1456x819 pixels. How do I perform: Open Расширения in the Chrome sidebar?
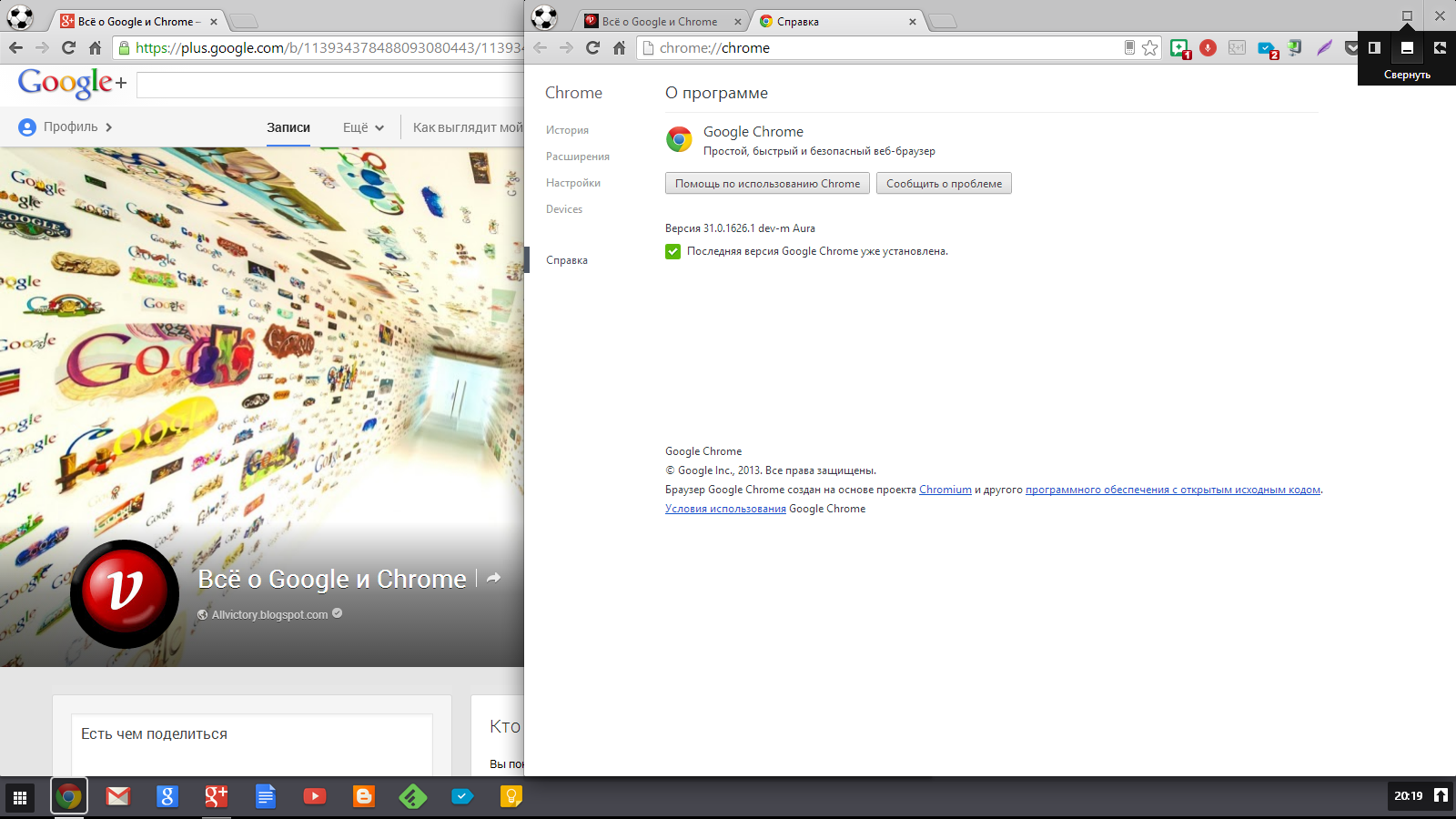coord(578,157)
